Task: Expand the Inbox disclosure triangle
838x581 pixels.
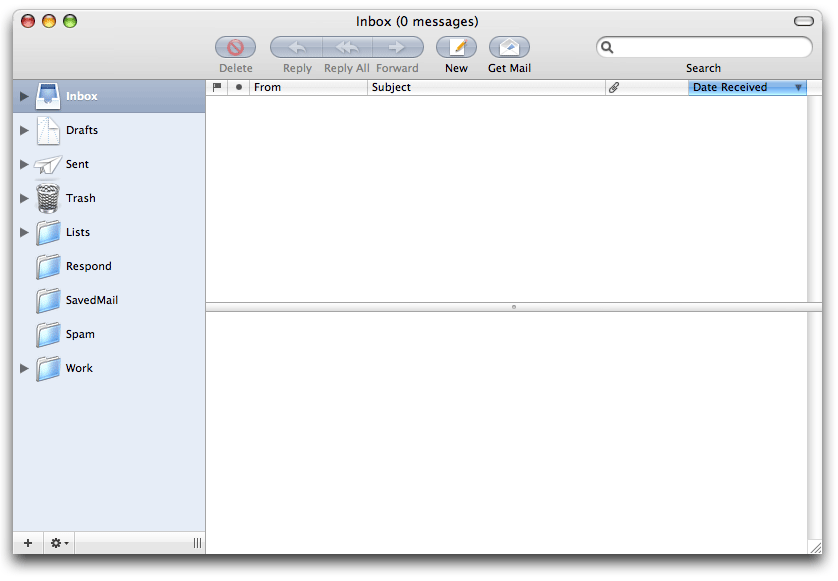Action: click(x=24, y=96)
